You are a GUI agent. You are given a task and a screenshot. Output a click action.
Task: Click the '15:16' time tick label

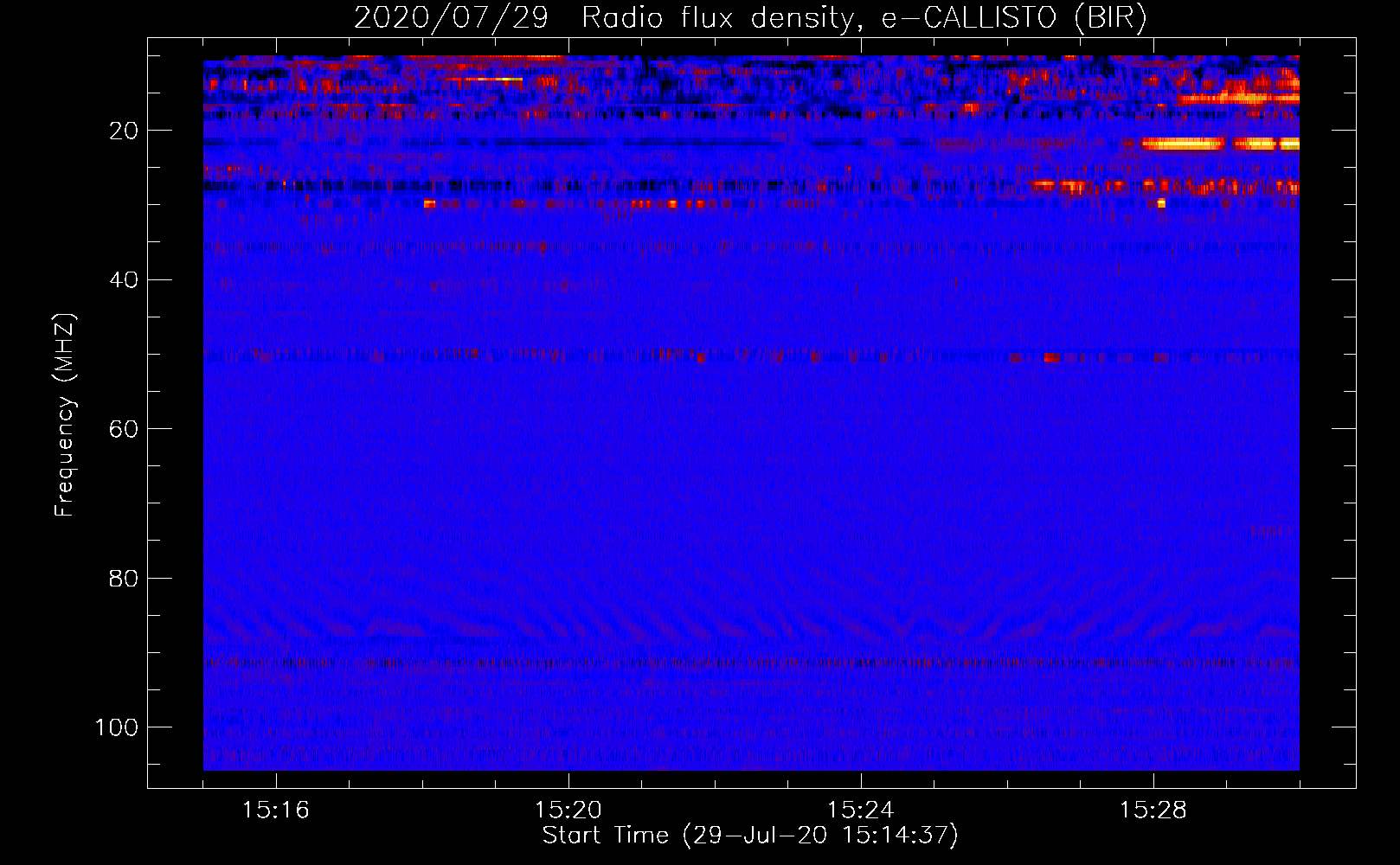pyautogui.click(x=276, y=811)
